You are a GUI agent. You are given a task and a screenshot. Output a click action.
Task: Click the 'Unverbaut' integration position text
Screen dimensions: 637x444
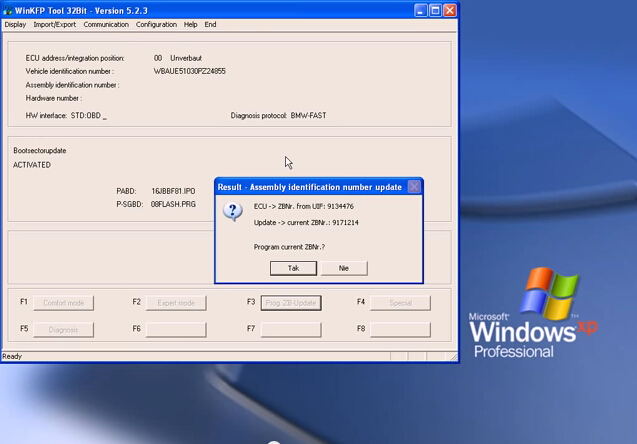click(x=186, y=58)
